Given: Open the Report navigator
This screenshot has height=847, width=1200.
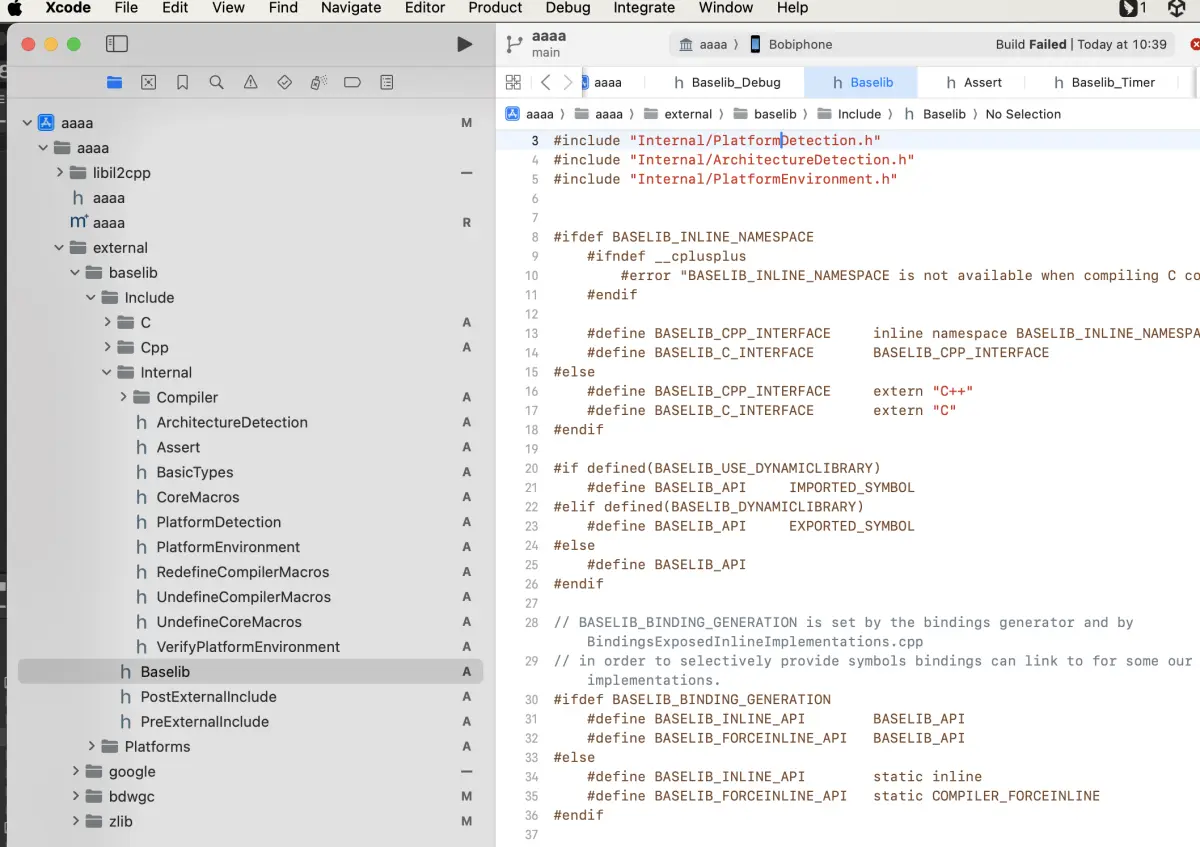Looking at the screenshot, I should (386, 82).
